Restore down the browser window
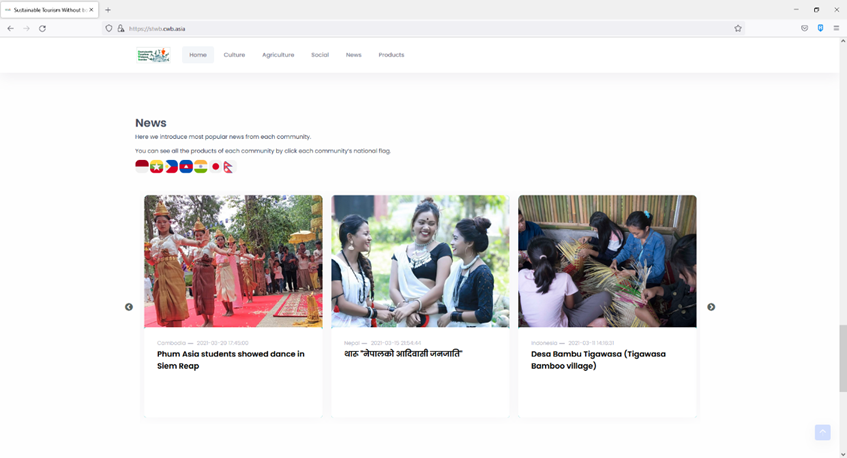 [x=816, y=10]
